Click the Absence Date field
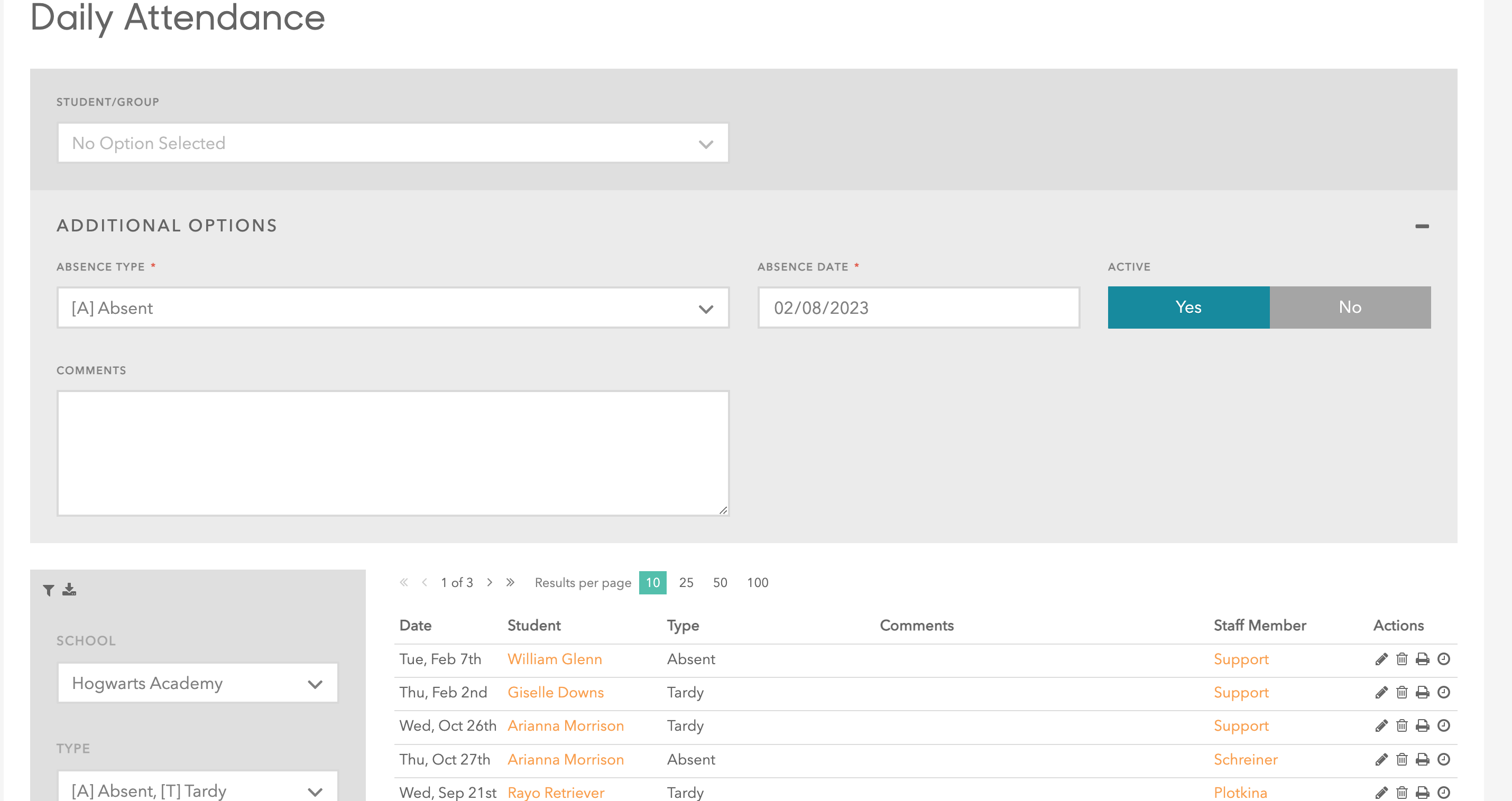 pos(918,308)
